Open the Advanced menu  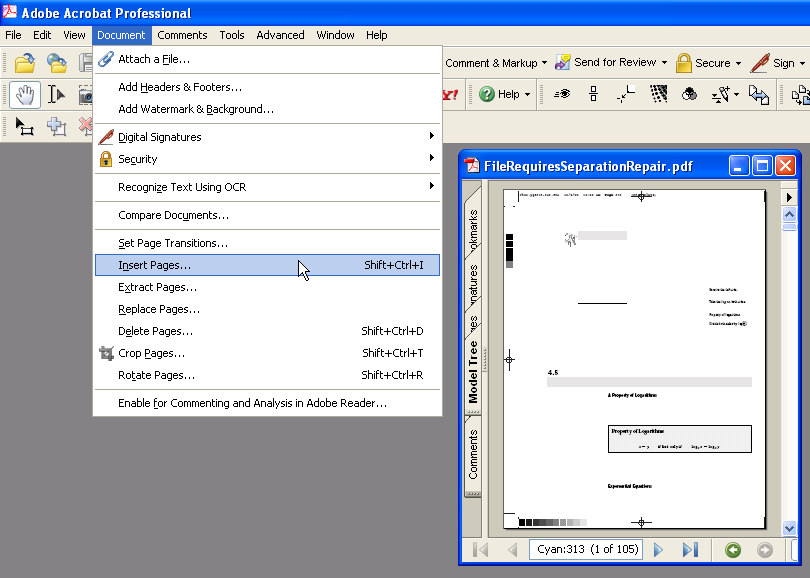pos(281,35)
